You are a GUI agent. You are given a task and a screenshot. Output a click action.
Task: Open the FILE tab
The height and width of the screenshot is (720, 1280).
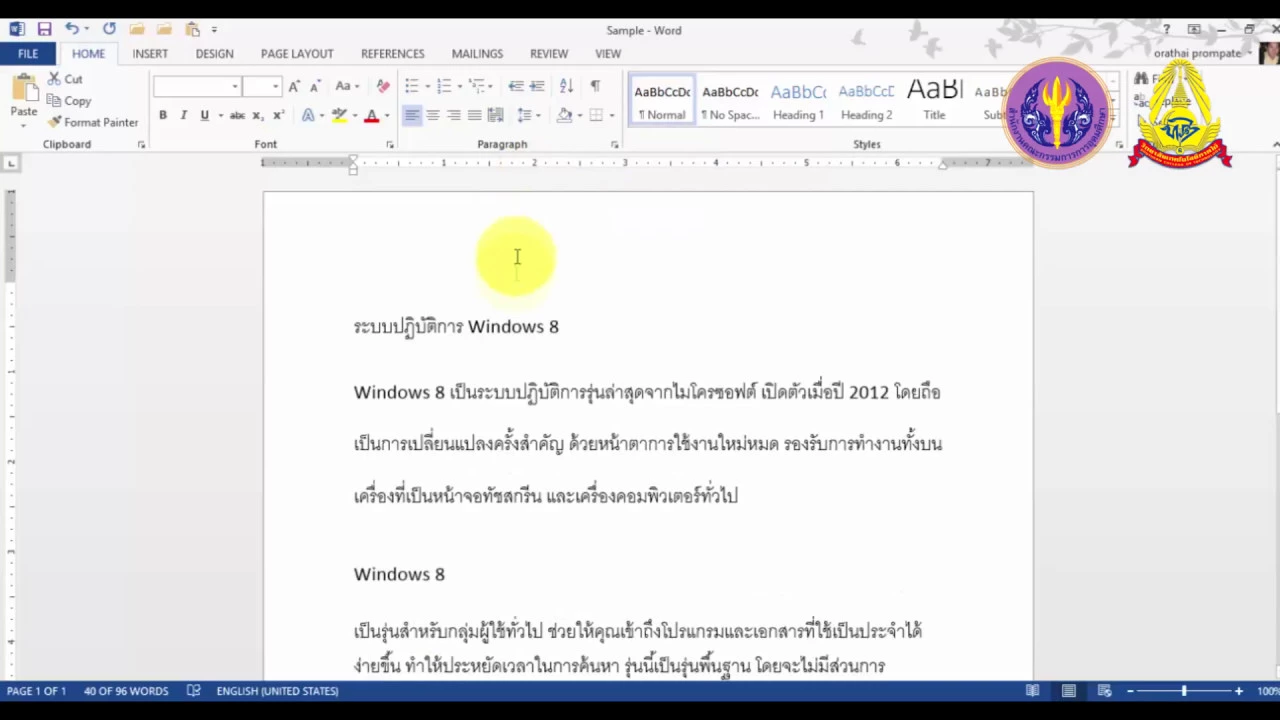coord(28,53)
